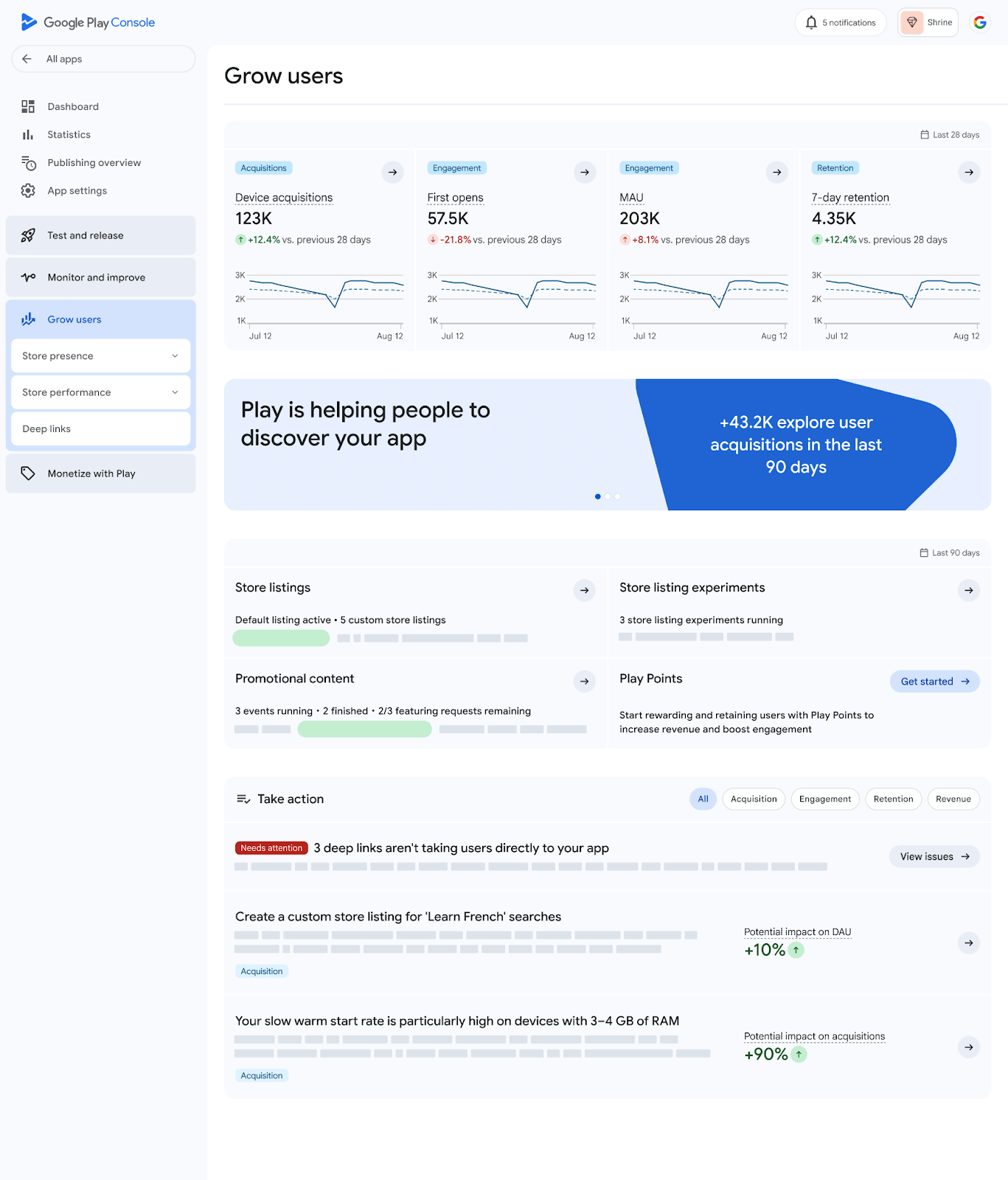Select the second carousel dot indicator

click(x=608, y=497)
